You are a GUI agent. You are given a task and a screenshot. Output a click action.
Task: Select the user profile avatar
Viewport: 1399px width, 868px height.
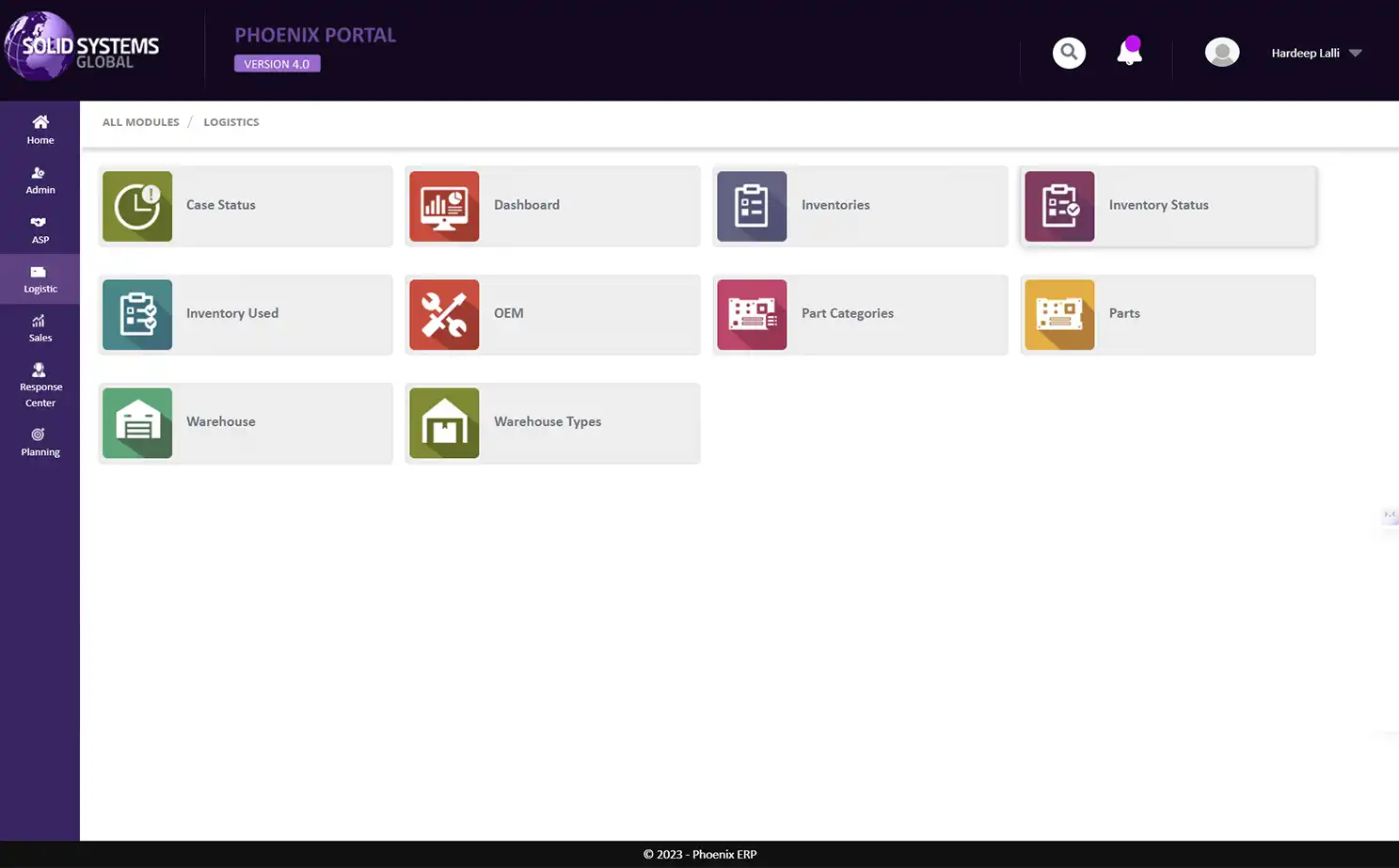[1222, 52]
